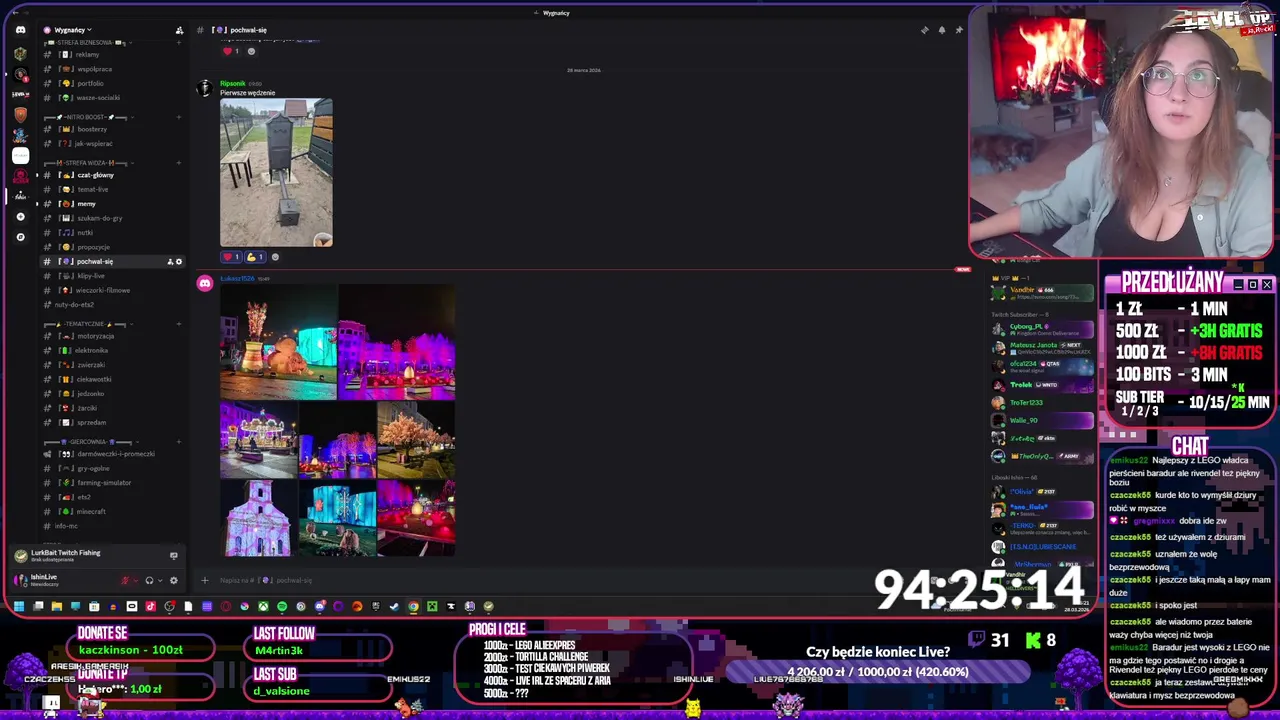This screenshot has width=1280, height=720.
Task: Open Xbox app from the taskbar
Action: (x=263, y=606)
